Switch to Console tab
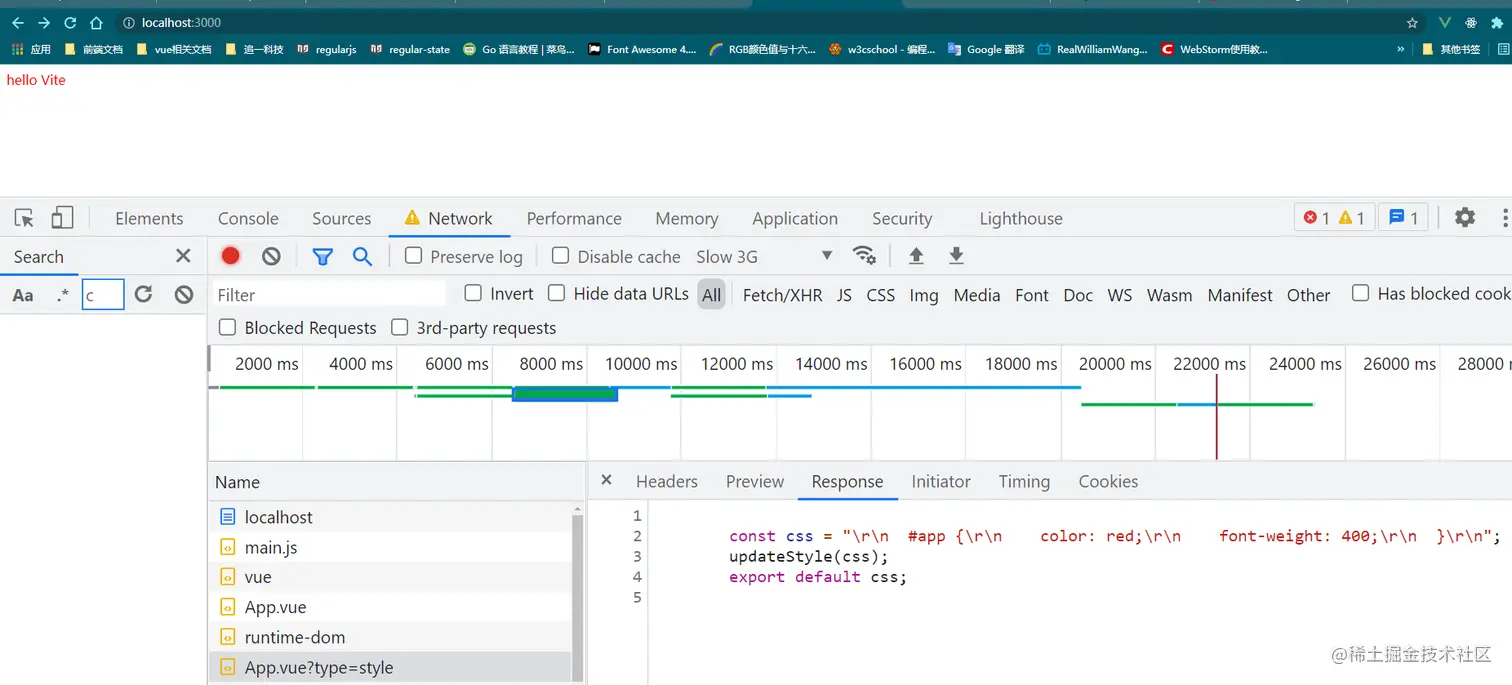Screen dimensions: 1512x685 coord(248,218)
